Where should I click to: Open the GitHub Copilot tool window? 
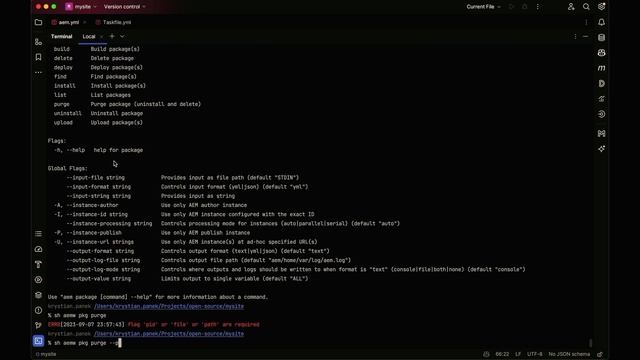(x=601, y=53)
